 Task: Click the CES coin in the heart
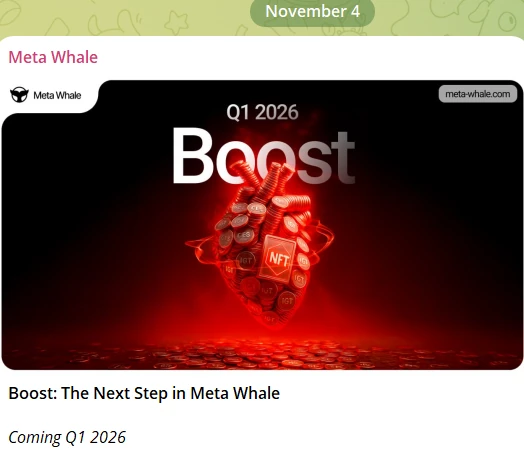pos(243,236)
